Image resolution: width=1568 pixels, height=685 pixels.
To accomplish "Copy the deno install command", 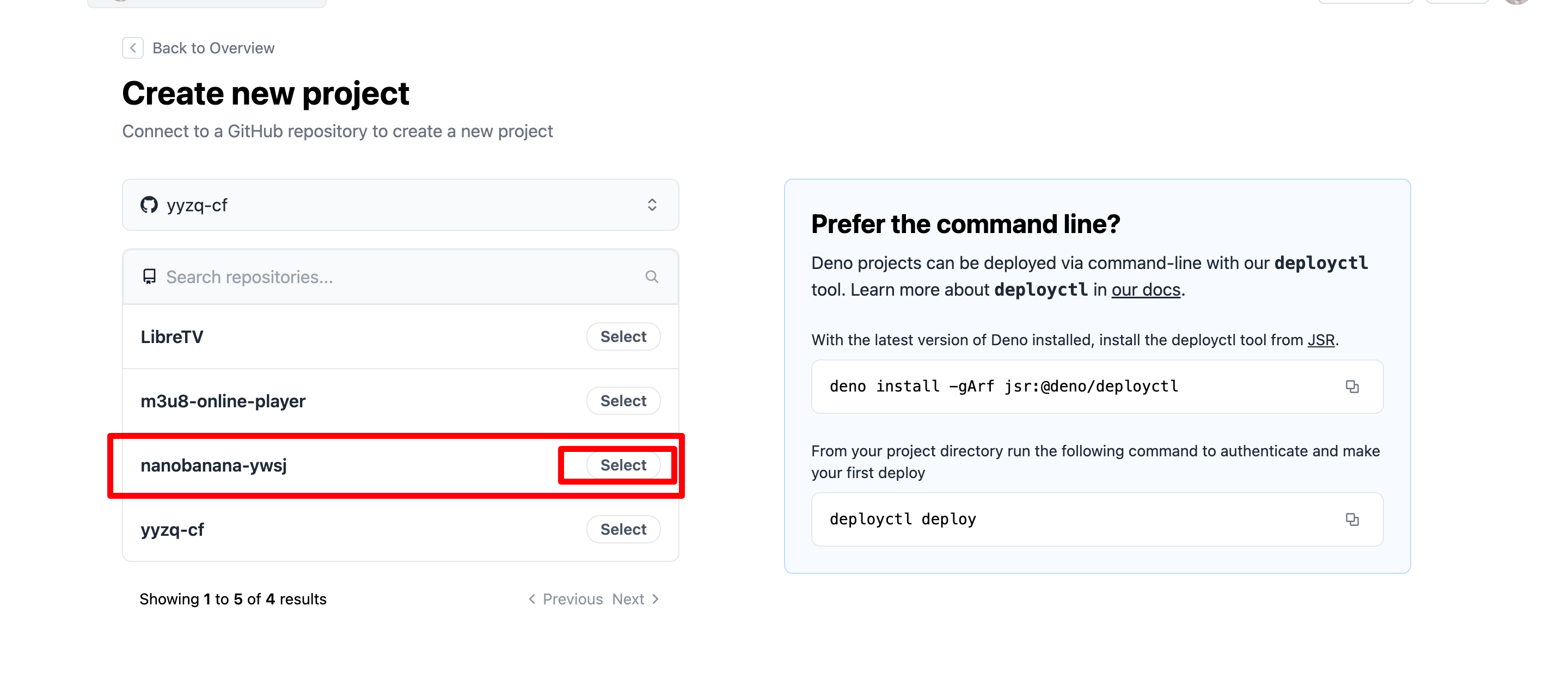I will tap(1352, 387).
